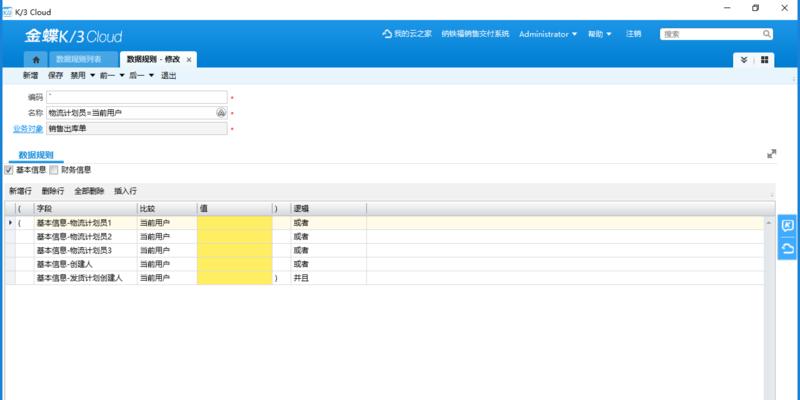The width and height of the screenshot is (800, 400).
Task: Close the 数据规则 - 修改 tab
Action: (189, 60)
